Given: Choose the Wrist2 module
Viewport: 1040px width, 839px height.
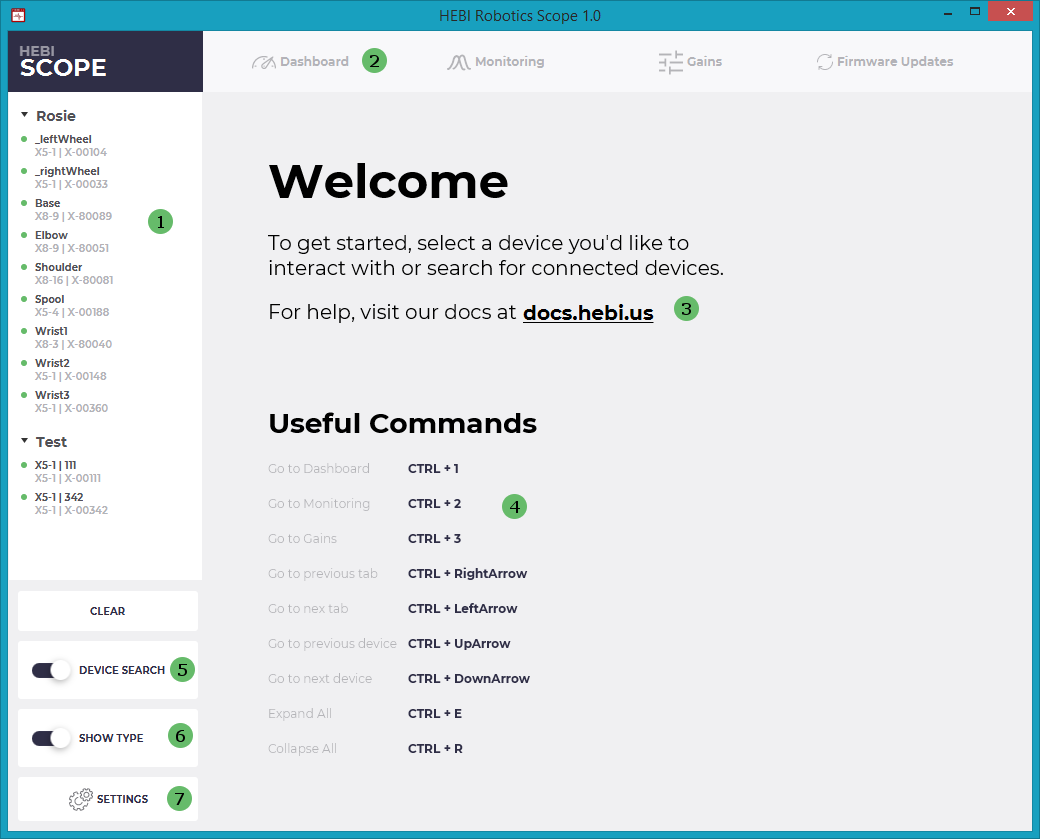Looking at the screenshot, I should [52, 364].
